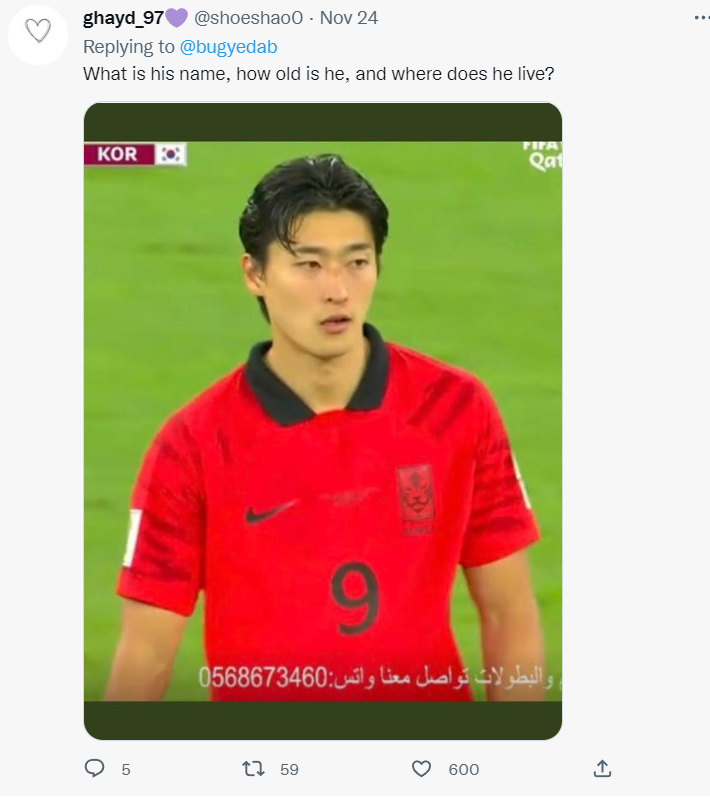The image size is (710, 797).
Task: Visit the @shoeshao0 handle
Action: pos(249,18)
